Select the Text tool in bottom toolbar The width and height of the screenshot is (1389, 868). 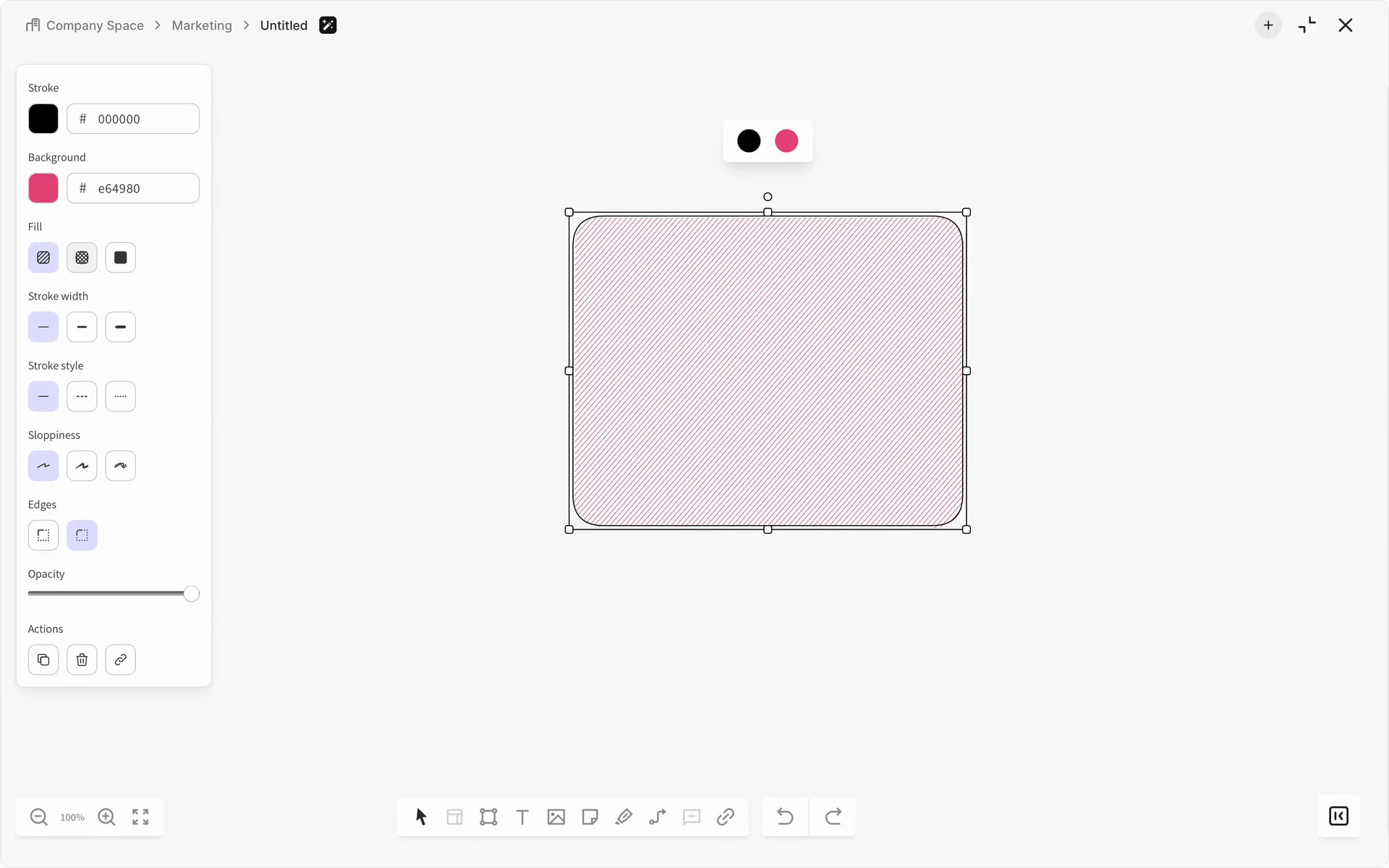click(522, 817)
